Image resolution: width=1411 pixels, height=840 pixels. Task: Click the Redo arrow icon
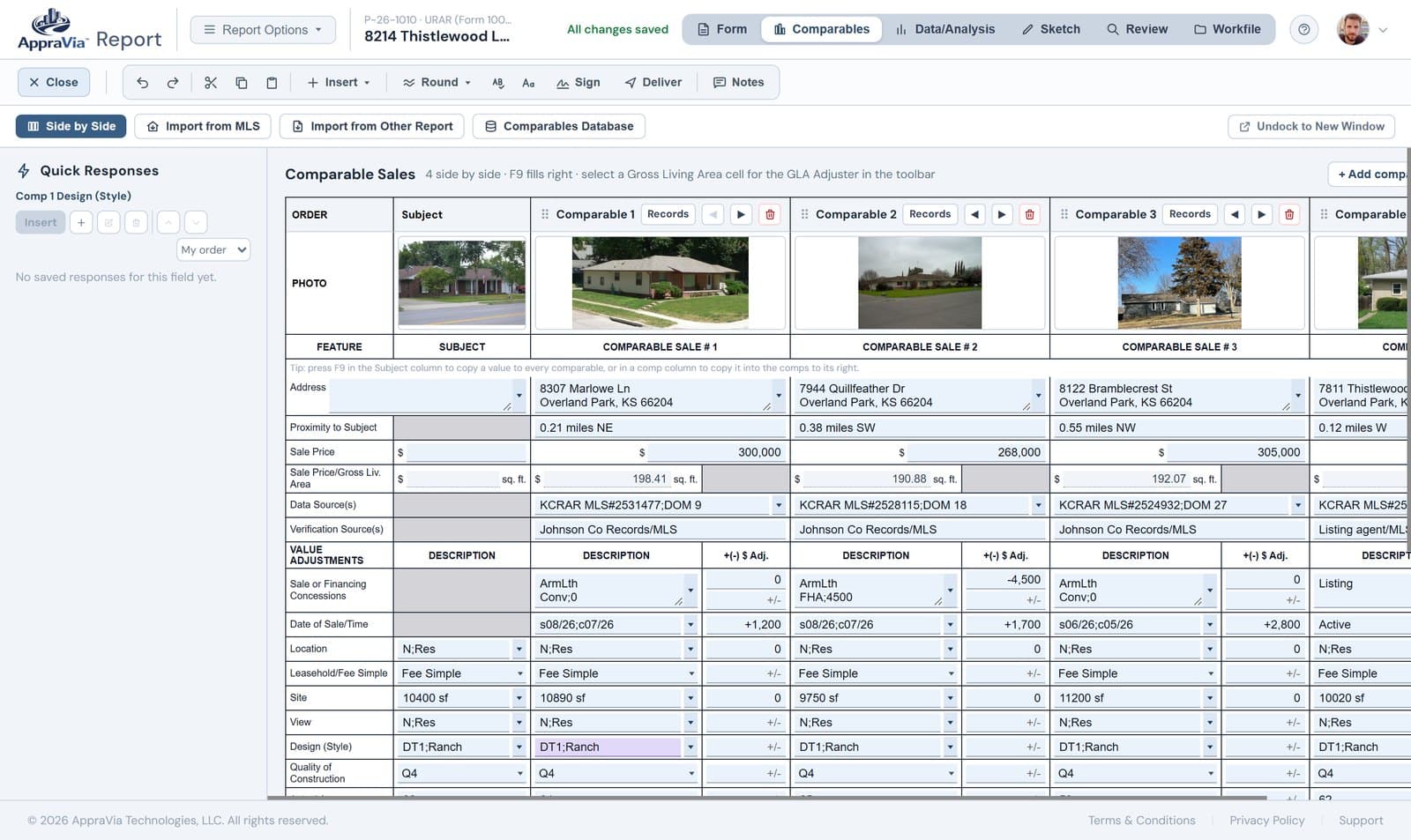coord(173,82)
